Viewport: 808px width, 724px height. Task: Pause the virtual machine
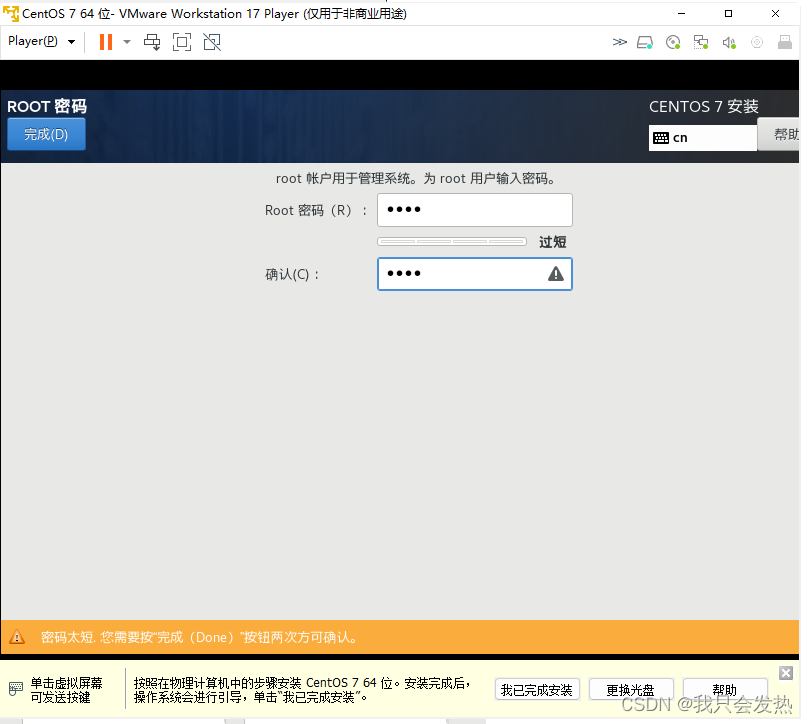[x=106, y=42]
